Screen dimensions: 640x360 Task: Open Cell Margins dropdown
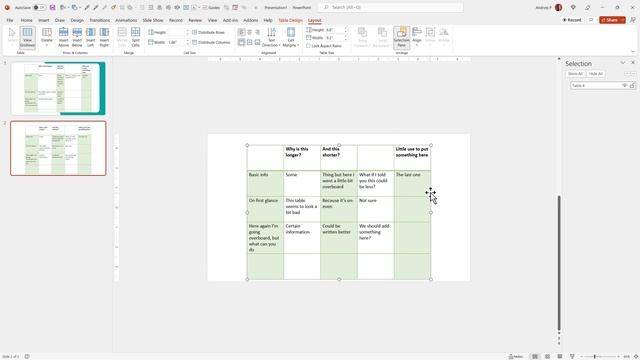point(291,37)
